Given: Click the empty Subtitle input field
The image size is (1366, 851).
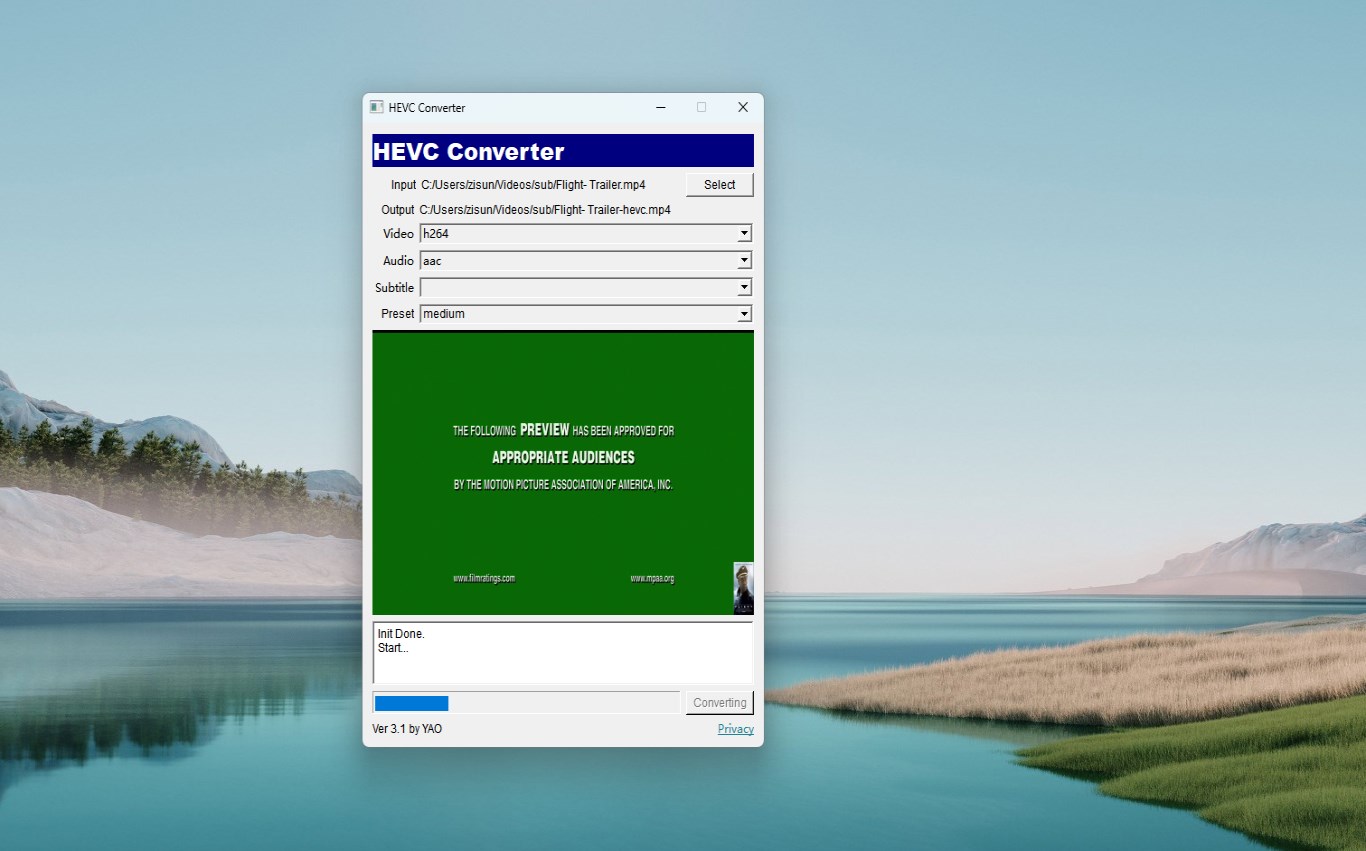Looking at the screenshot, I should 550,287.
